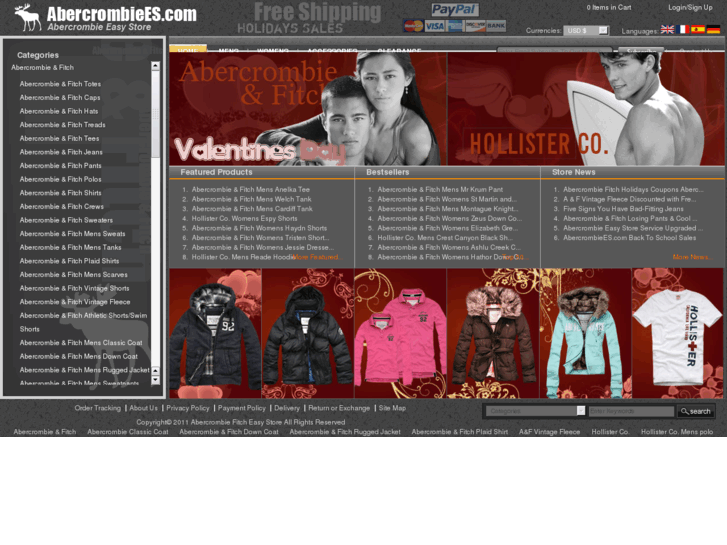Click the PayPal payment logo
This screenshot has height=545, width=727.
pyautogui.click(x=455, y=10)
